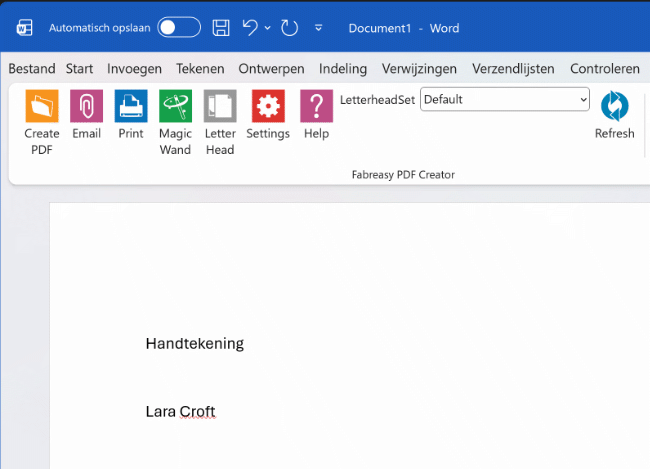Click the Redo arrow icon
The image size is (650, 469).
pos(290,28)
